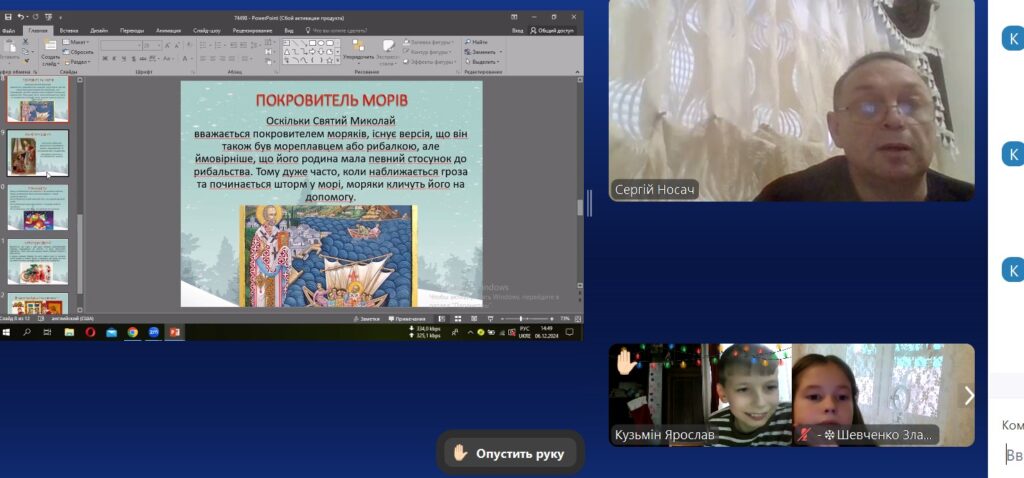Click the Примечания comments button in status bar
The height and width of the screenshot is (478, 1024).
point(407,319)
